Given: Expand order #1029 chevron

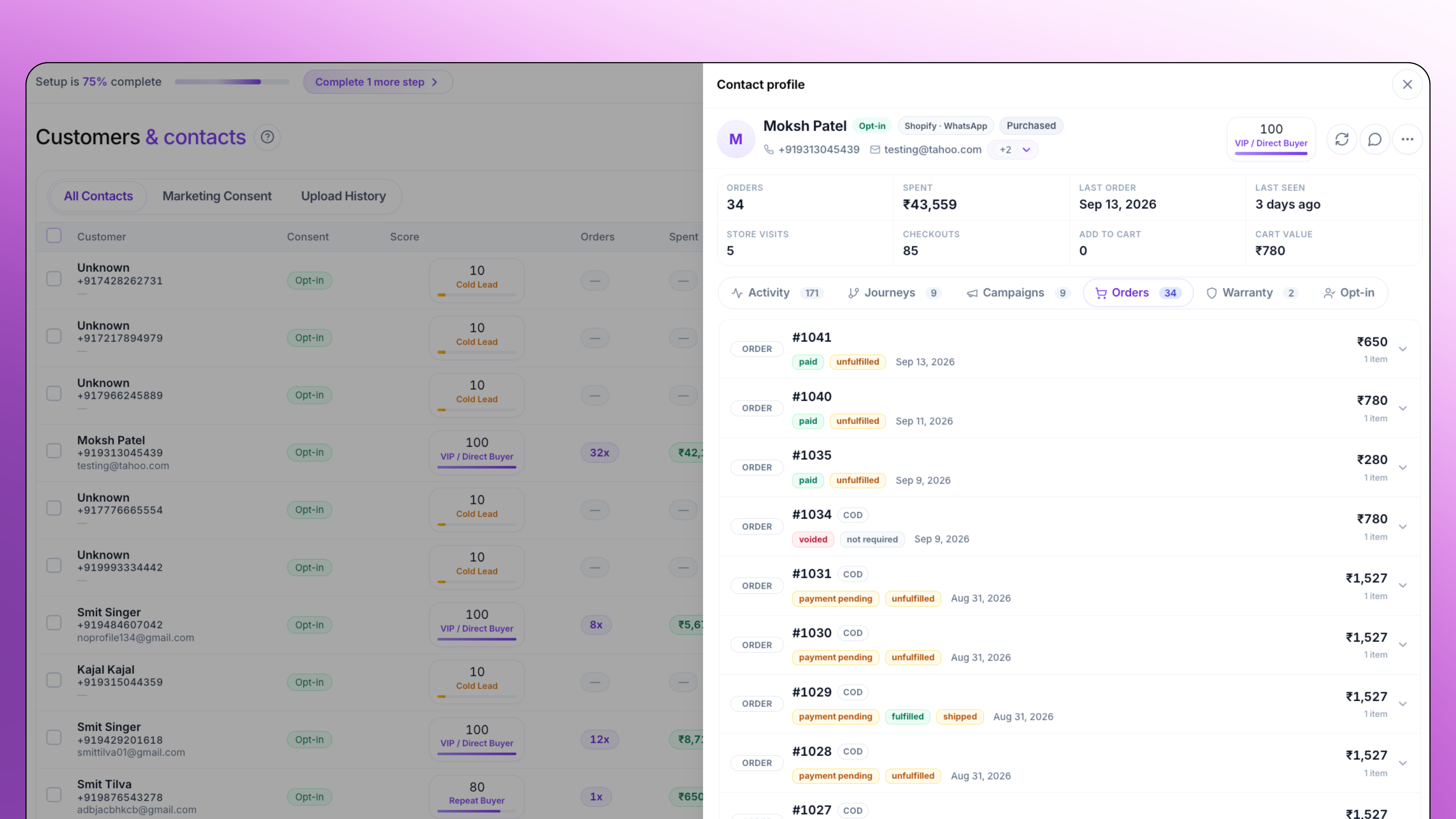Looking at the screenshot, I should coord(1403,704).
